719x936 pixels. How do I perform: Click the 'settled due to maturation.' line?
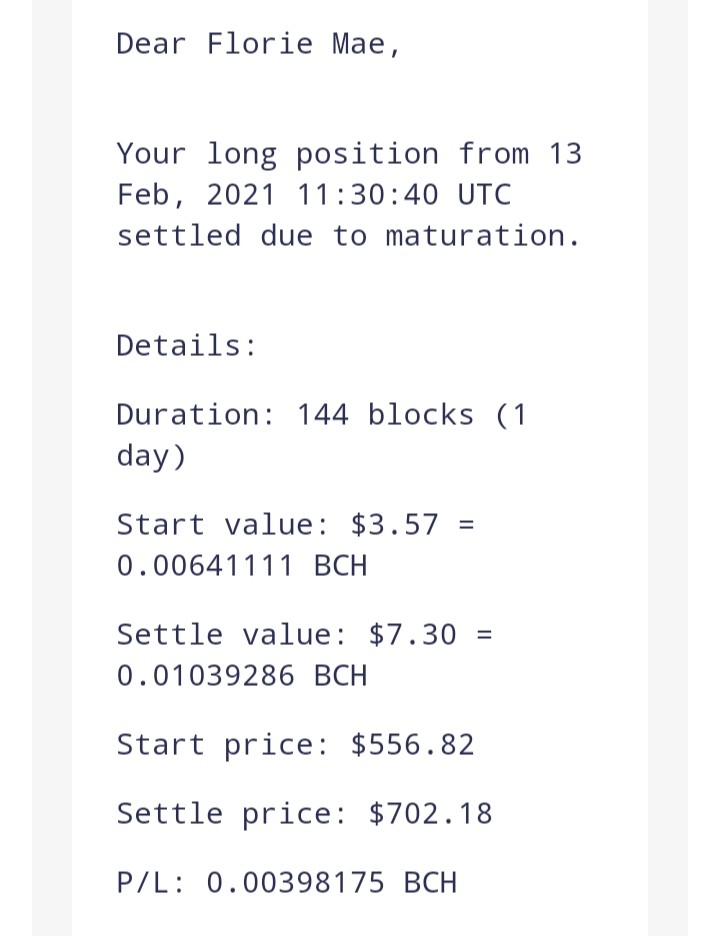(348, 236)
